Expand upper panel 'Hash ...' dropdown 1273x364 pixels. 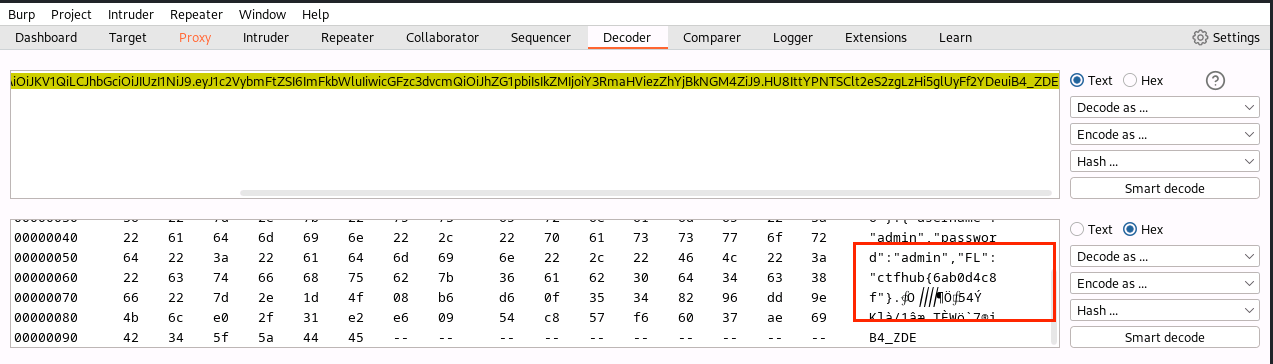click(x=1164, y=161)
